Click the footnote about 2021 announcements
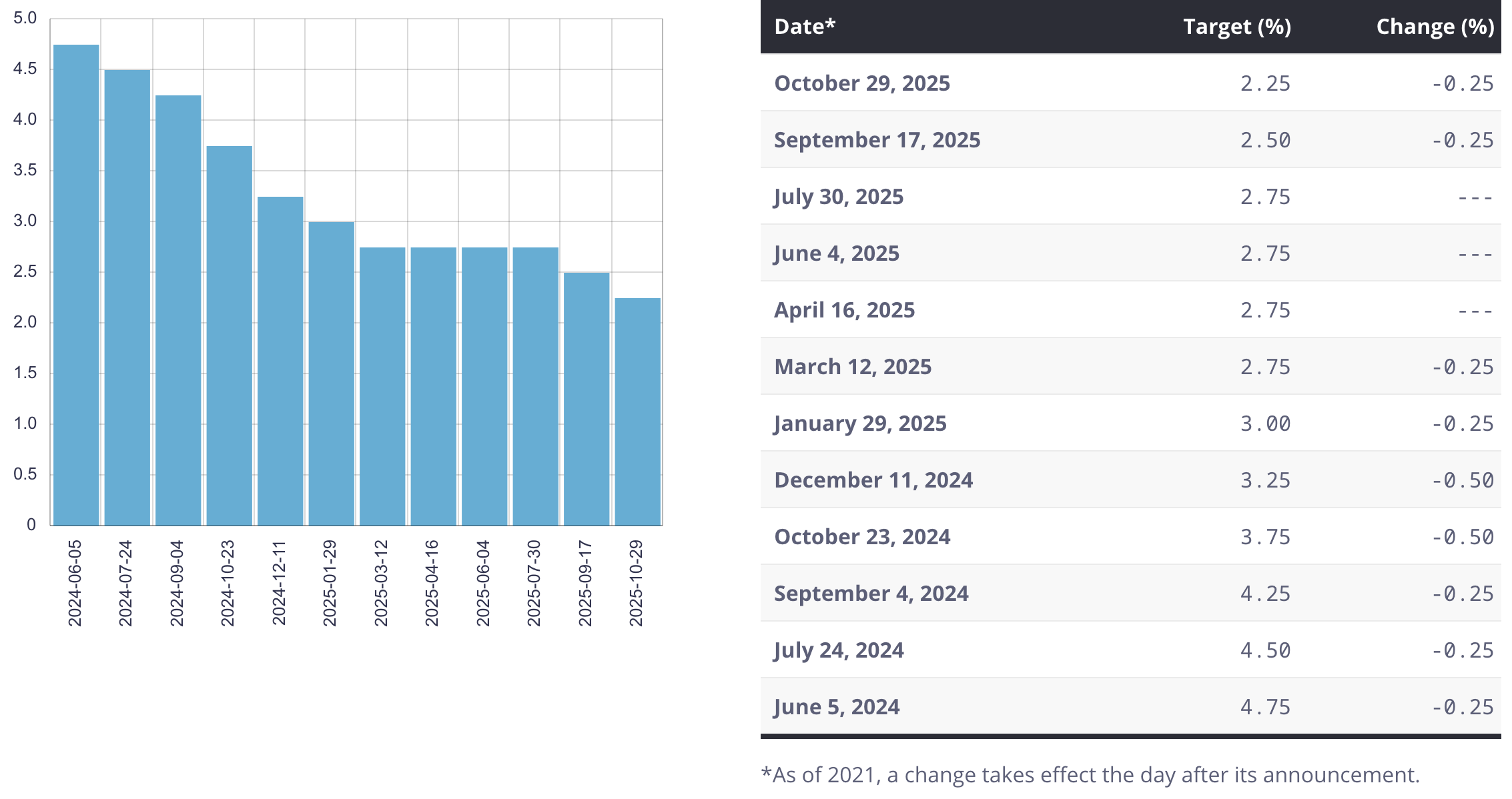 coord(1090,775)
